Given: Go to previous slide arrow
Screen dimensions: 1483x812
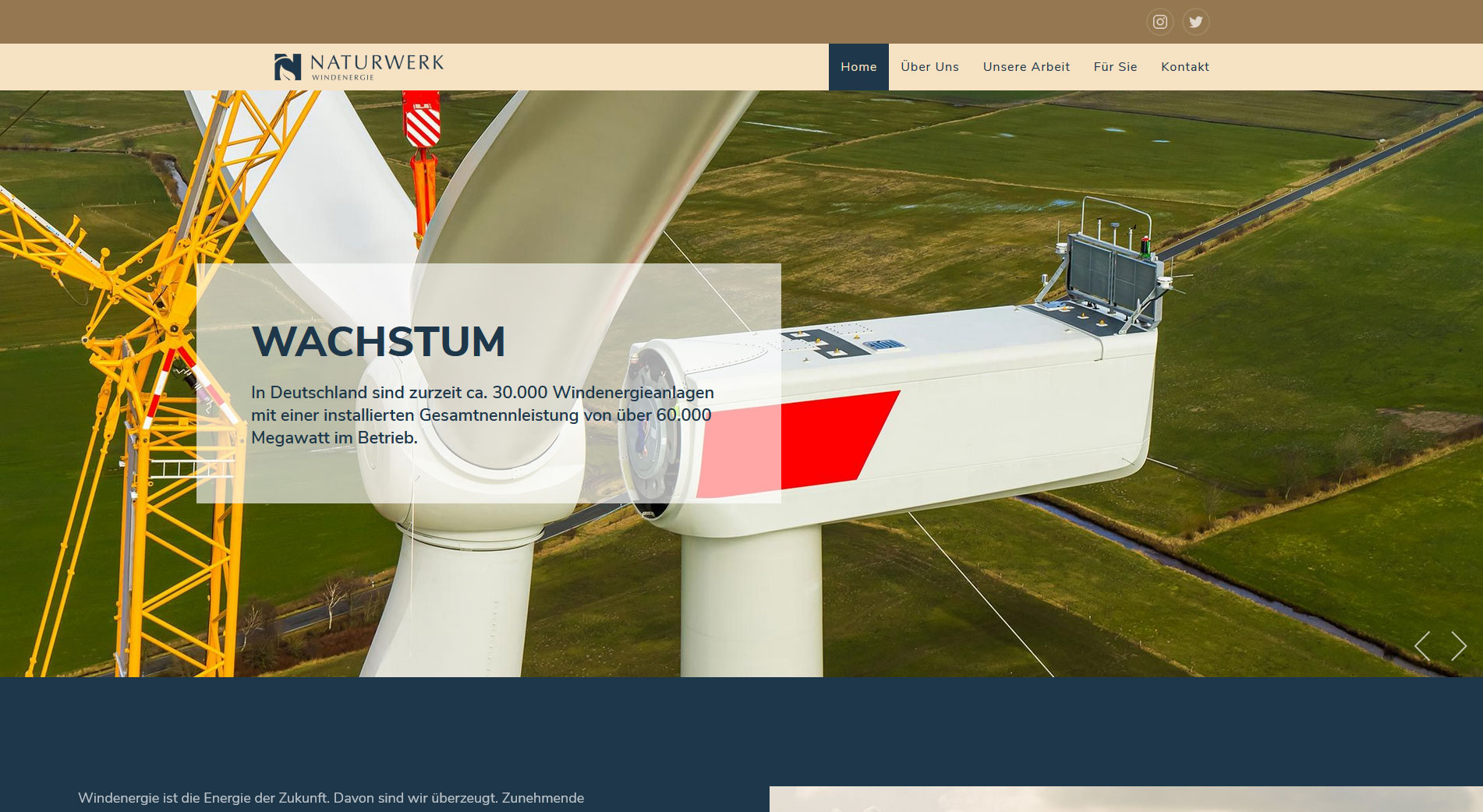Looking at the screenshot, I should pyautogui.click(x=1422, y=646).
